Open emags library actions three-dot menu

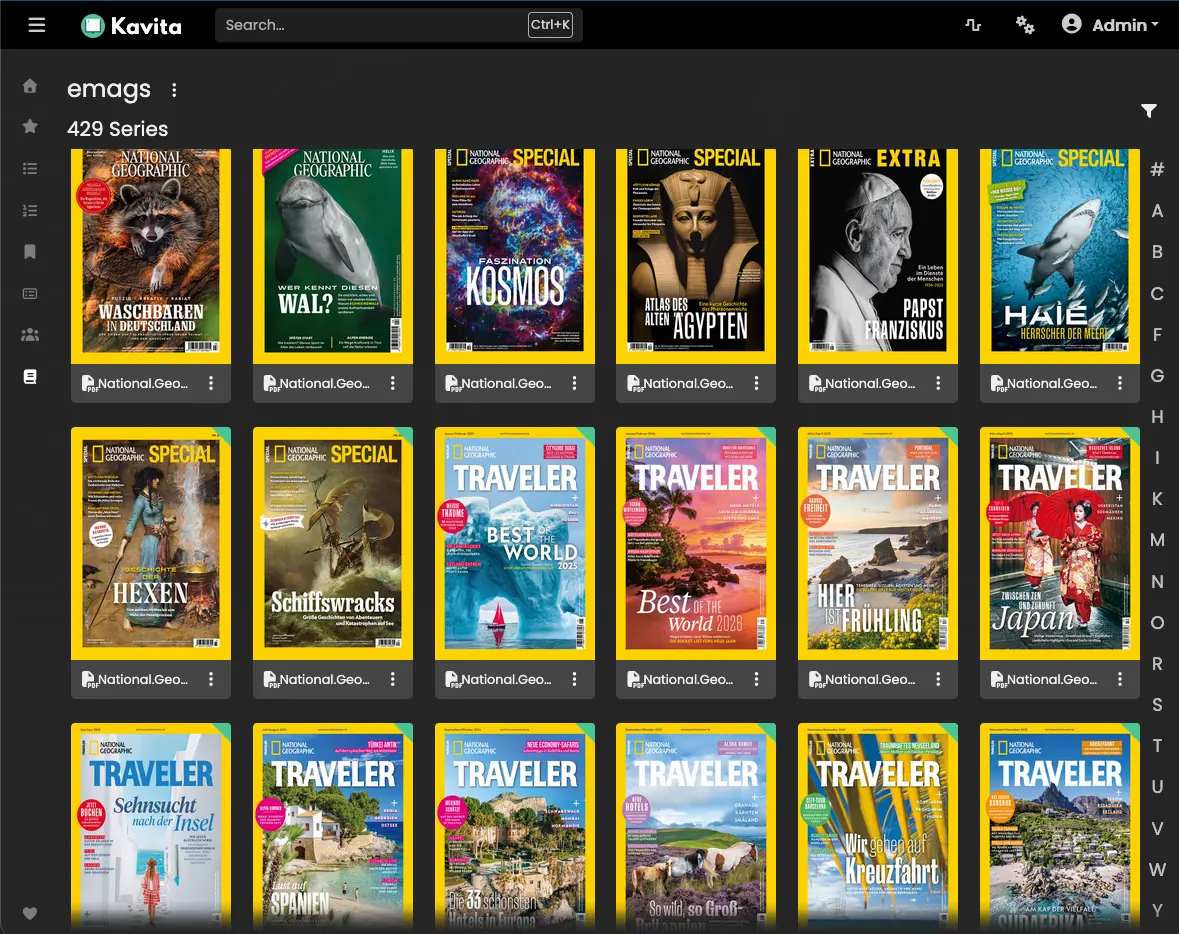(174, 90)
